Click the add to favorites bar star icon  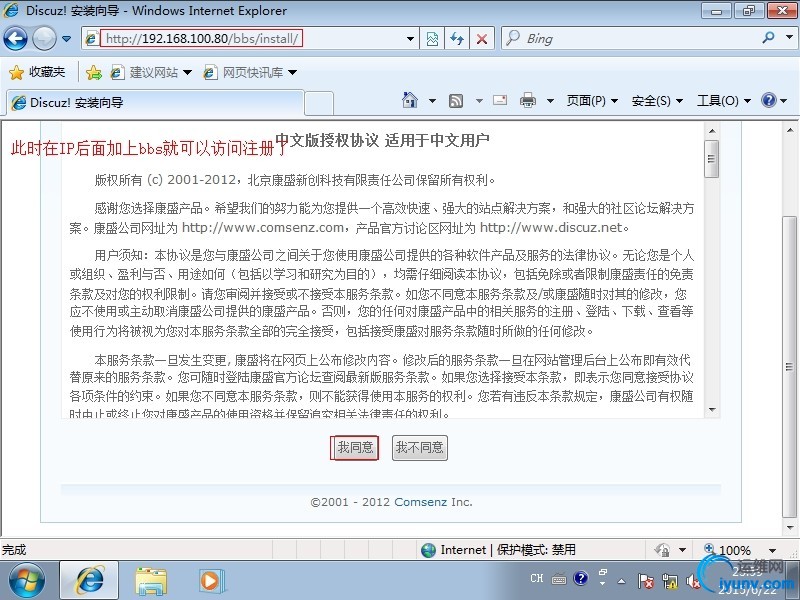click(x=94, y=72)
